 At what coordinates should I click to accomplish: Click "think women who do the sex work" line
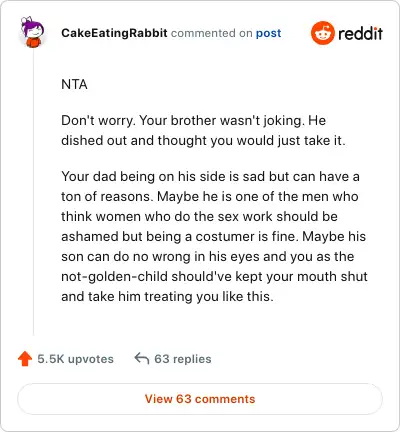pos(199,216)
